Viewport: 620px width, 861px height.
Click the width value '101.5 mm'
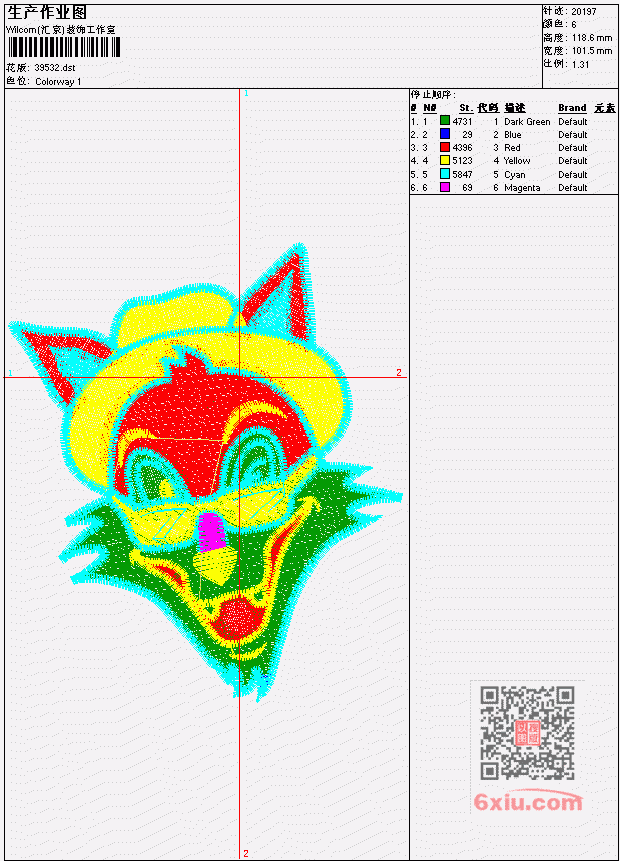click(592, 51)
